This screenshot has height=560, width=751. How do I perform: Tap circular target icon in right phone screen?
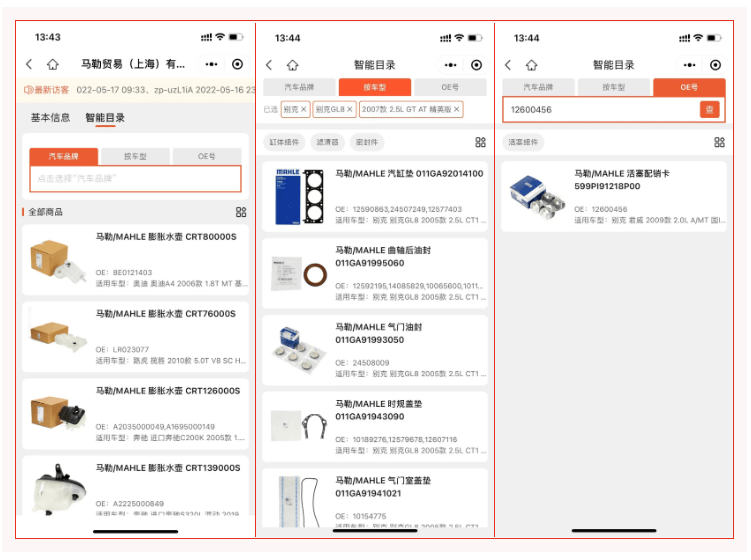coord(715,65)
